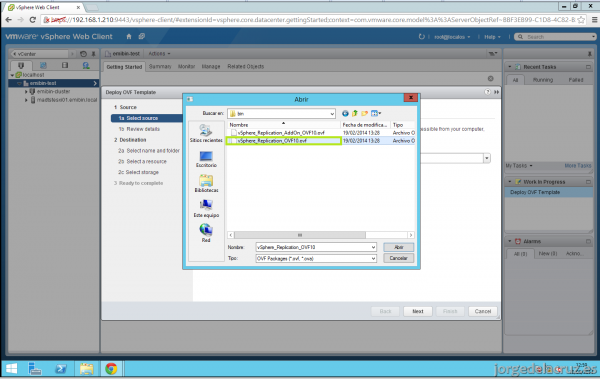Open Windows Start button

coord(11,369)
